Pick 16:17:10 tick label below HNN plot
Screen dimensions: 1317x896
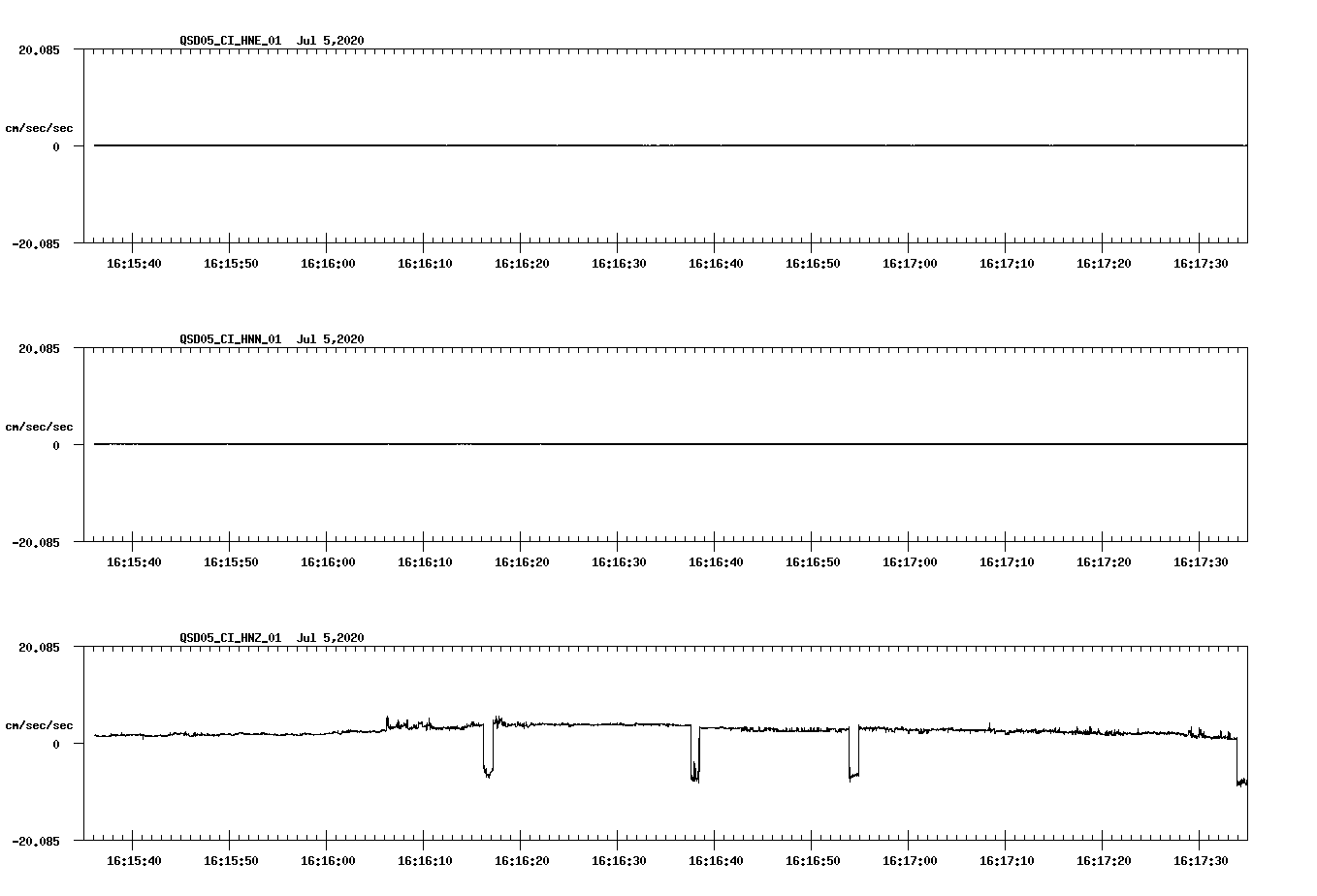(x=1007, y=562)
